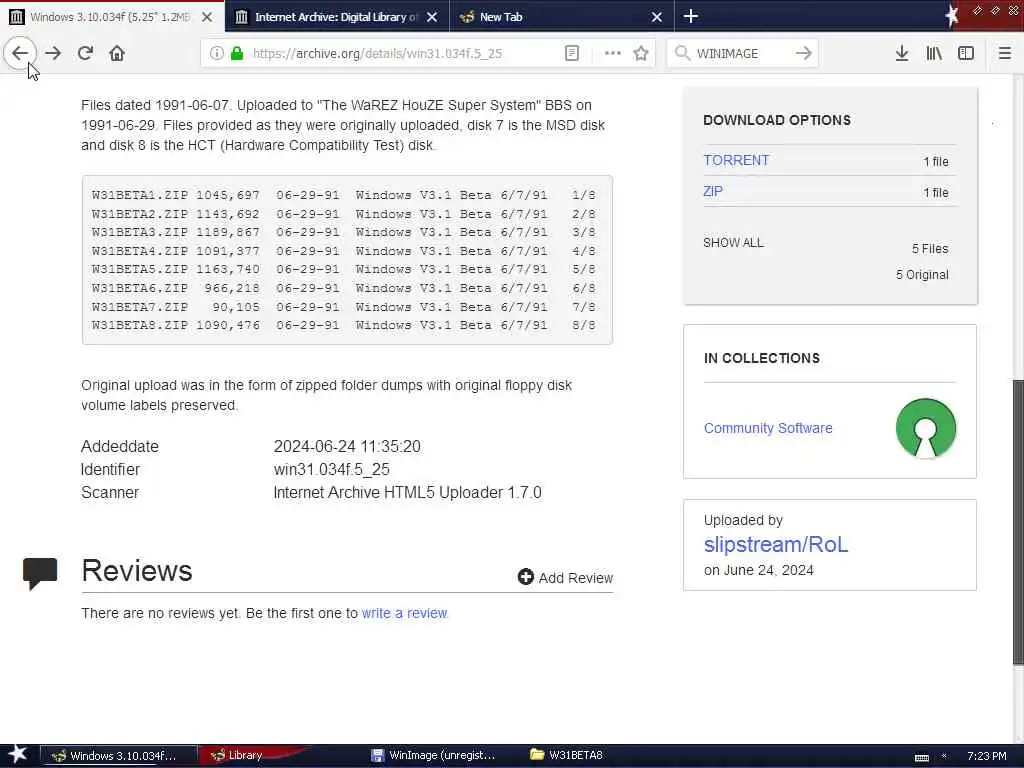The width and height of the screenshot is (1024, 768).
Task: Open page actions three-dots menu
Action: coord(613,54)
